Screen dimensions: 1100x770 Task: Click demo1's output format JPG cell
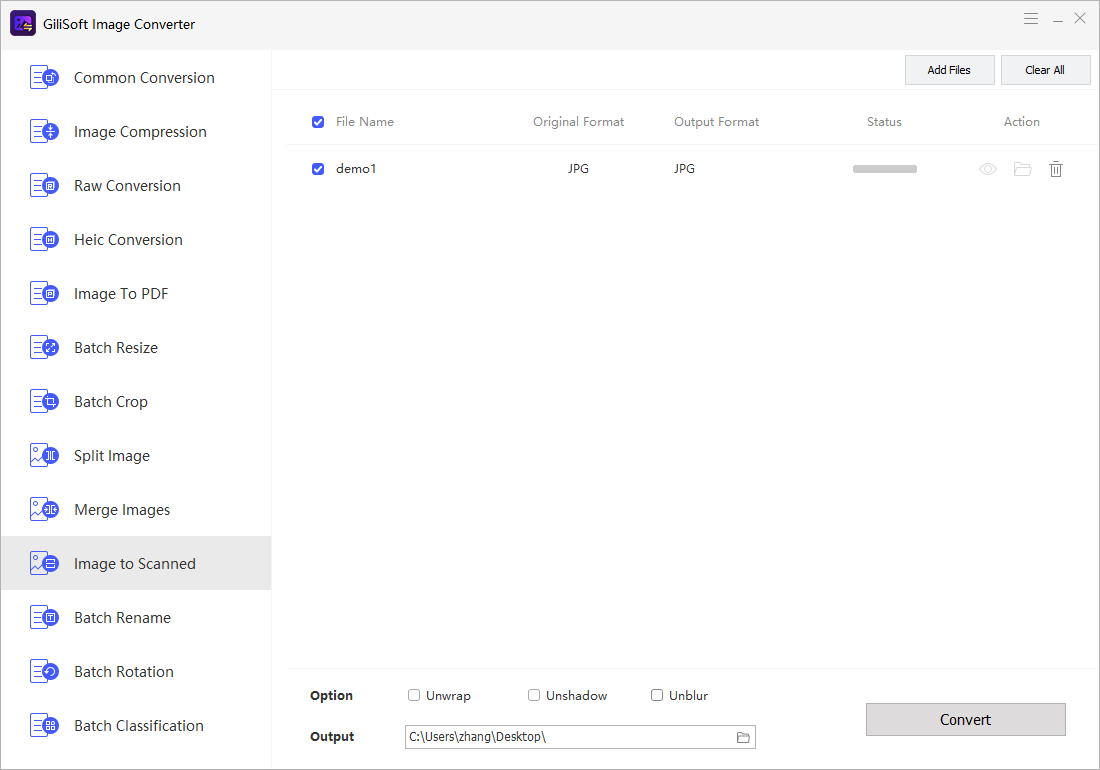684,169
